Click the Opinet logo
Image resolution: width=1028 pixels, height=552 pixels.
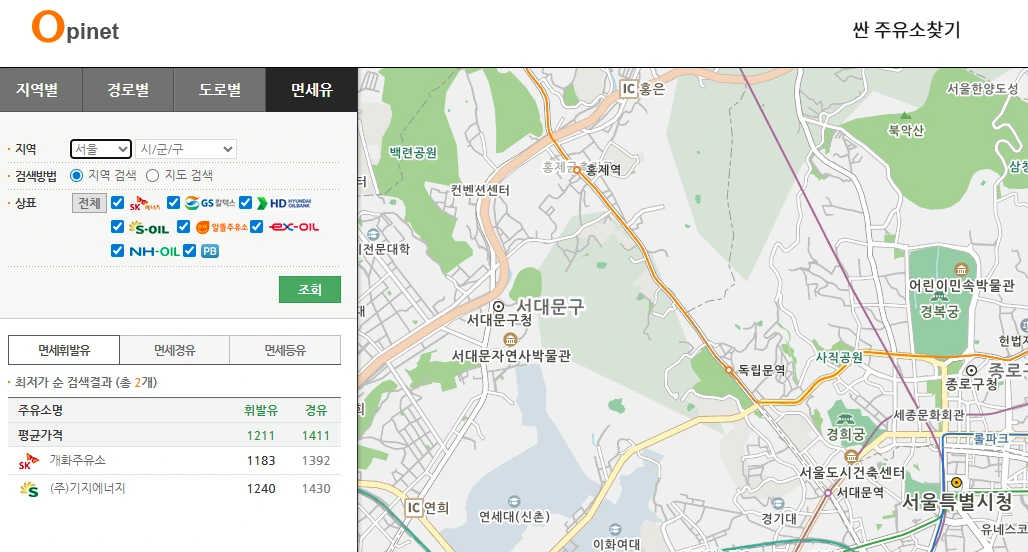tap(75, 28)
